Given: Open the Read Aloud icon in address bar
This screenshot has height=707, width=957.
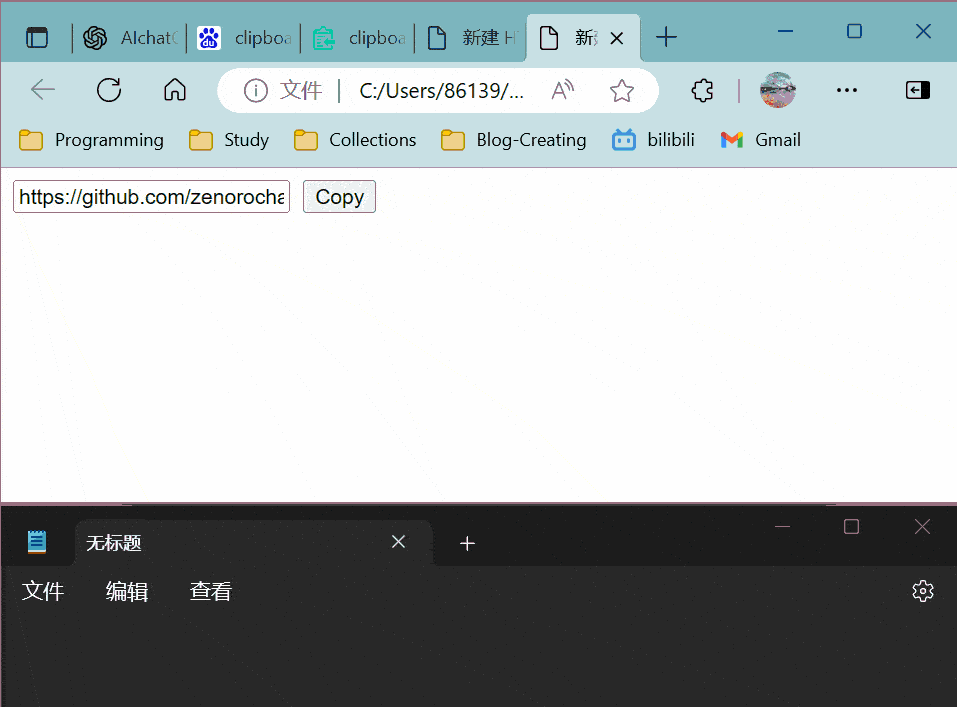Looking at the screenshot, I should pos(563,91).
